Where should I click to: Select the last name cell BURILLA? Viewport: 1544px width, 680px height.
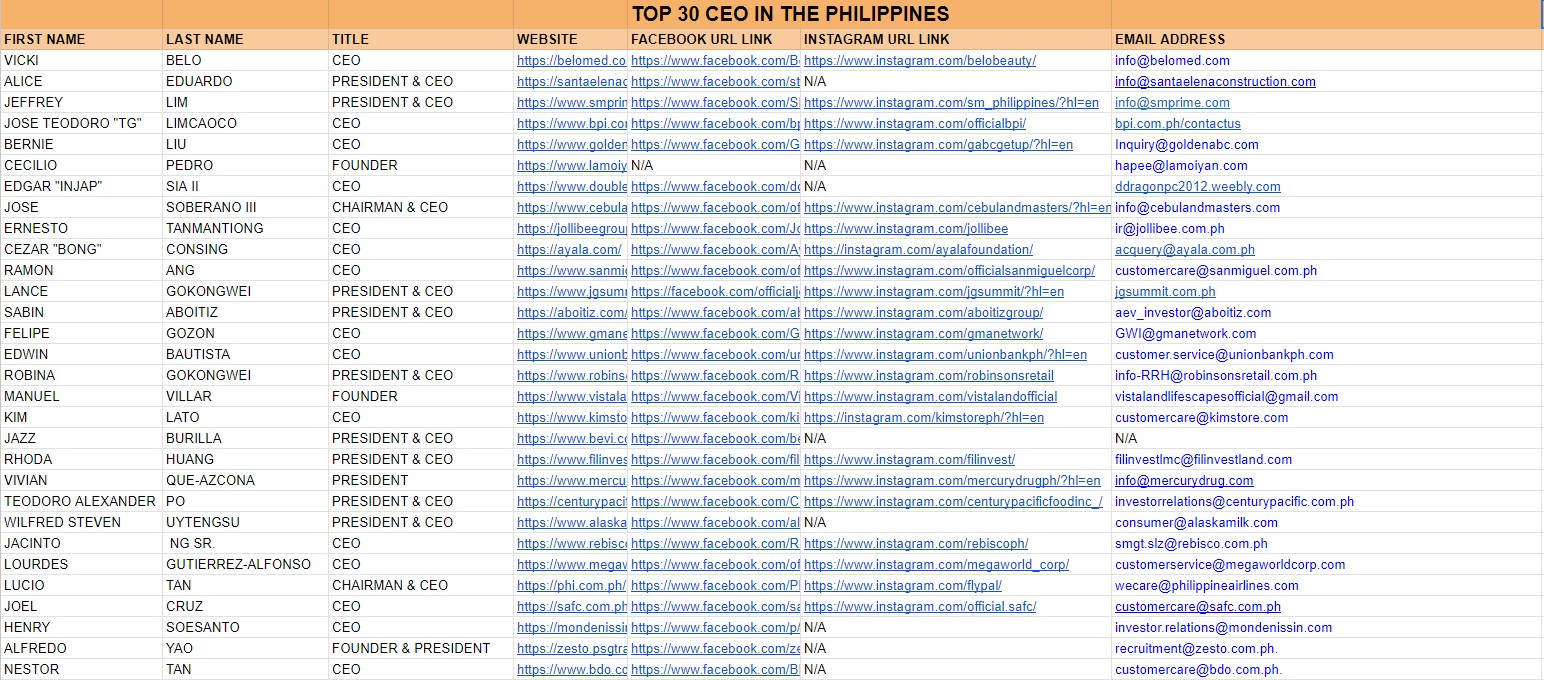(245, 439)
